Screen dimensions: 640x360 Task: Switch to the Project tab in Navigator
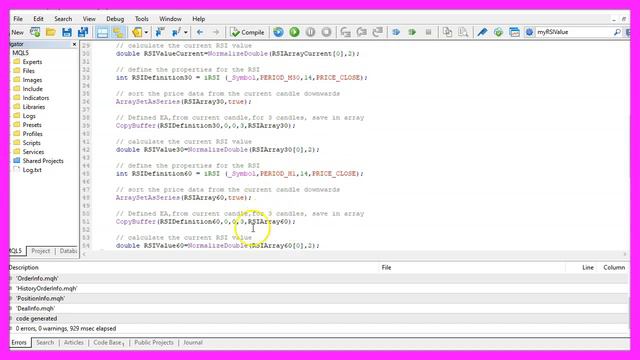(x=40, y=251)
